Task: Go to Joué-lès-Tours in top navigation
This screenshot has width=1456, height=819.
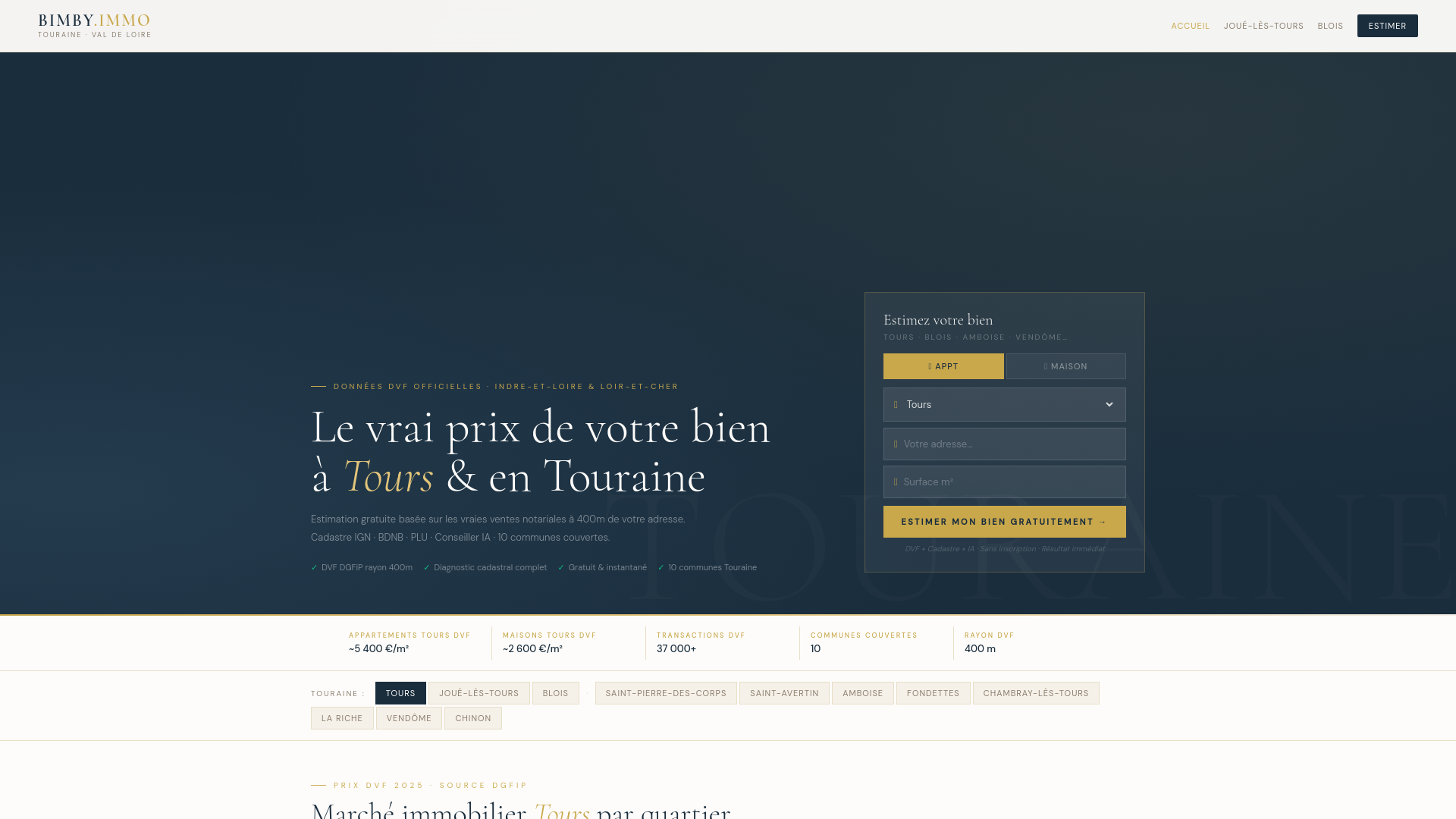Action: (1263, 26)
